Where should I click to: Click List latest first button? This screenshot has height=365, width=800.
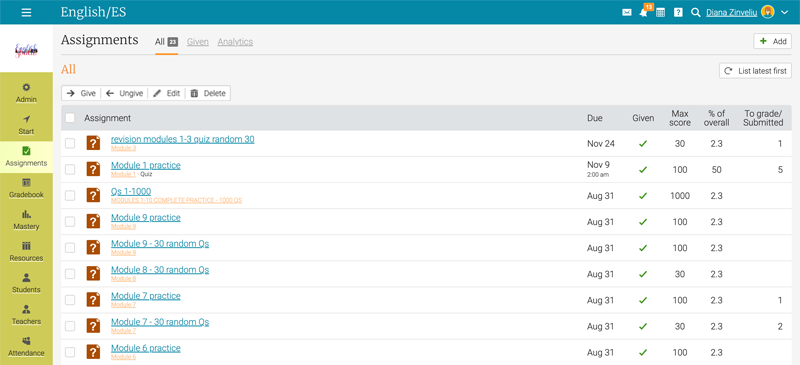click(x=756, y=71)
